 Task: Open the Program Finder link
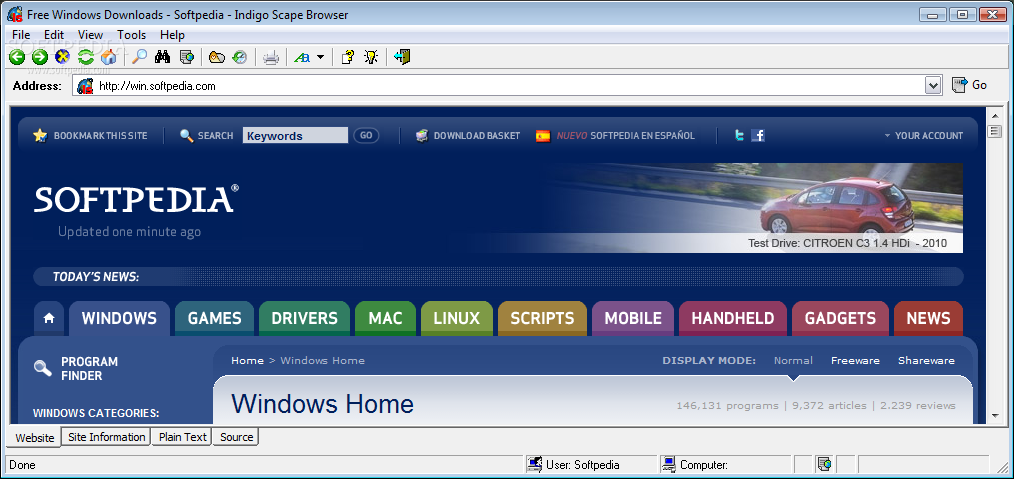[x=76, y=368]
